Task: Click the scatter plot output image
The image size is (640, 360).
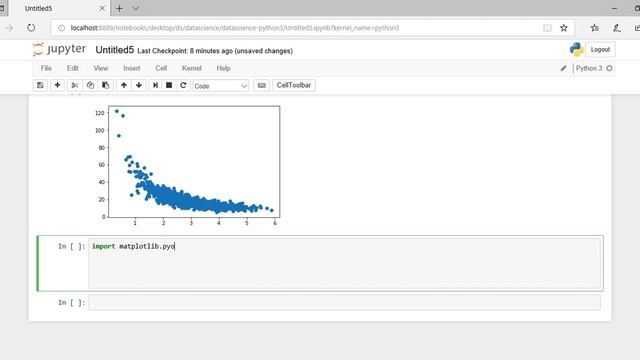Action: pos(187,165)
